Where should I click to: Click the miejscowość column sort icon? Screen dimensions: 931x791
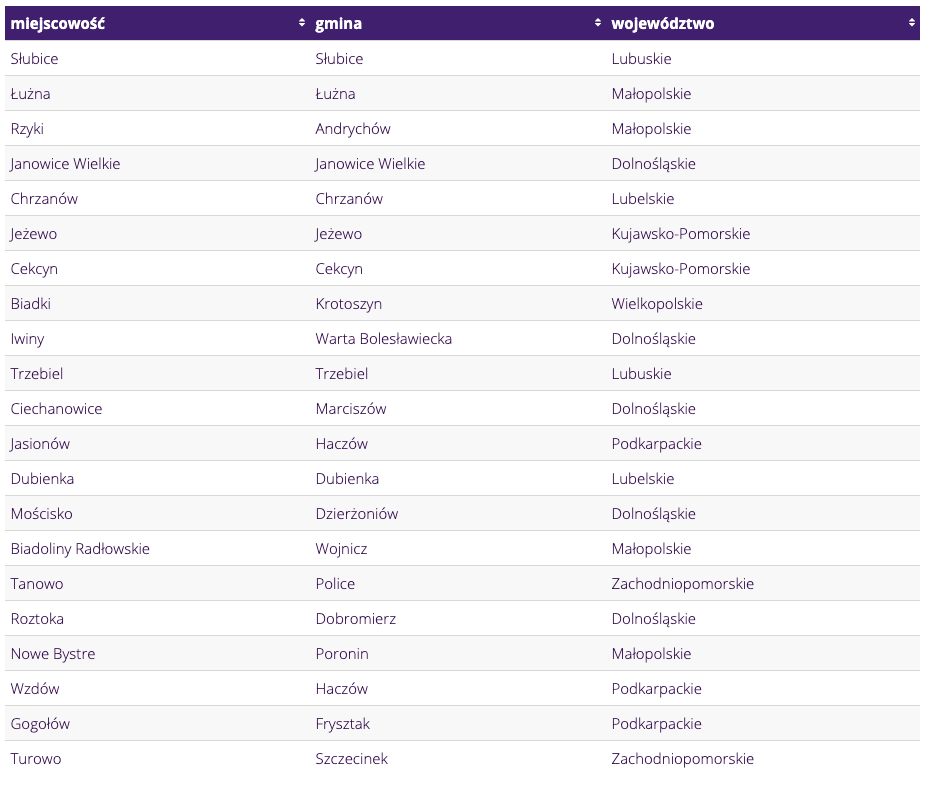point(302,23)
